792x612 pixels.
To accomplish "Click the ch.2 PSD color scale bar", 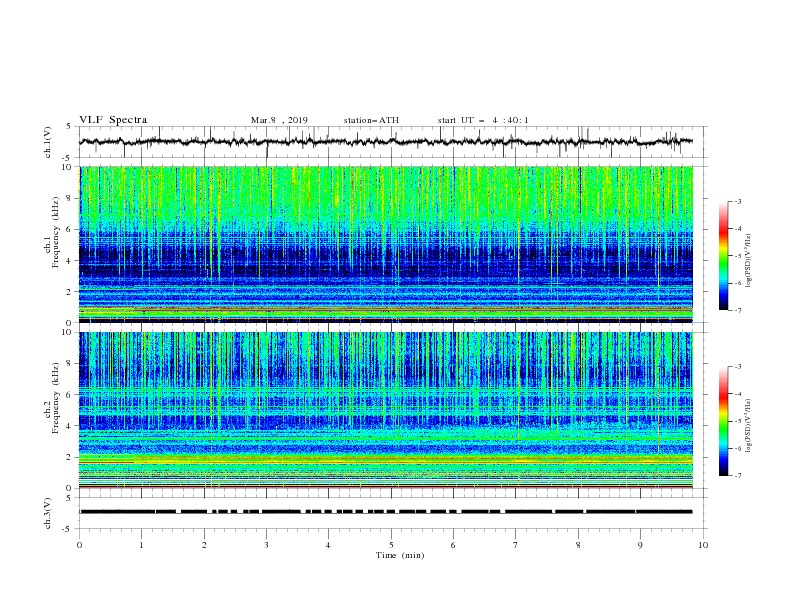I will coord(723,421).
